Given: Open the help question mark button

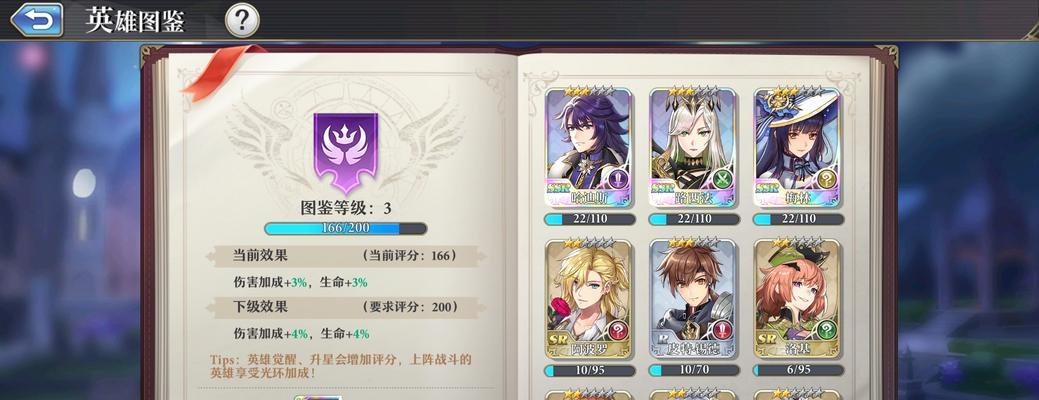Looking at the screenshot, I should [x=242, y=21].
